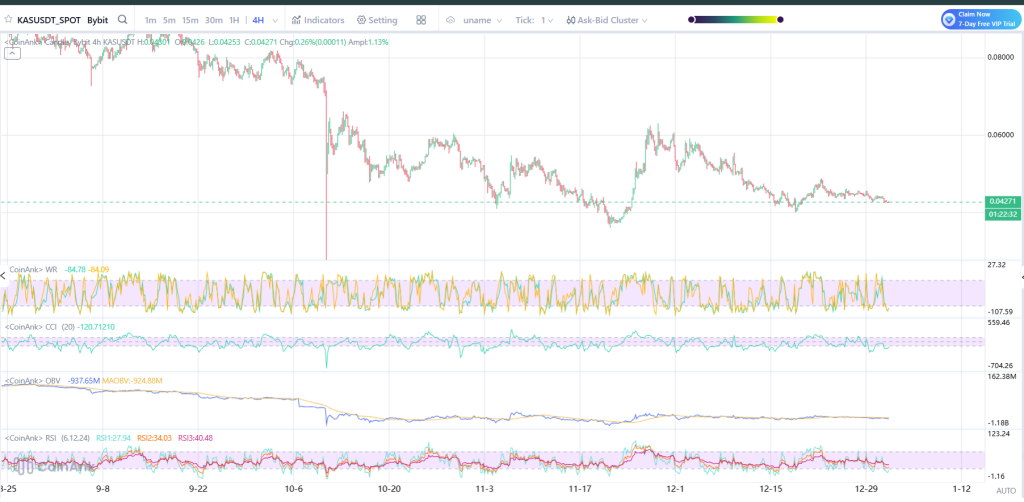The width and height of the screenshot is (1024, 502).
Task: Click the KASUSDT_SPOT symbol name
Action: click(48, 19)
